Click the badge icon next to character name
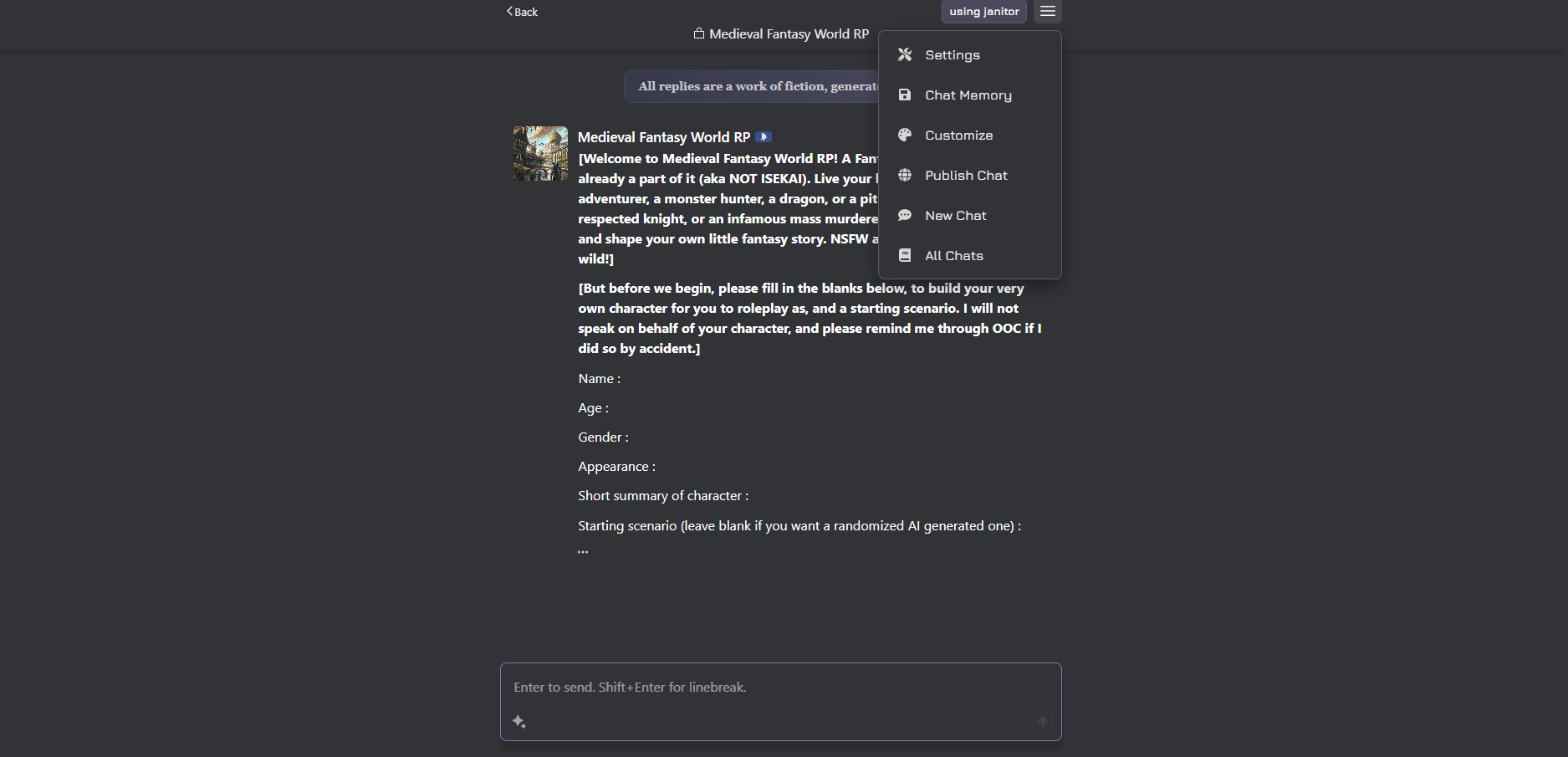The width and height of the screenshot is (1568, 757). pos(764,137)
